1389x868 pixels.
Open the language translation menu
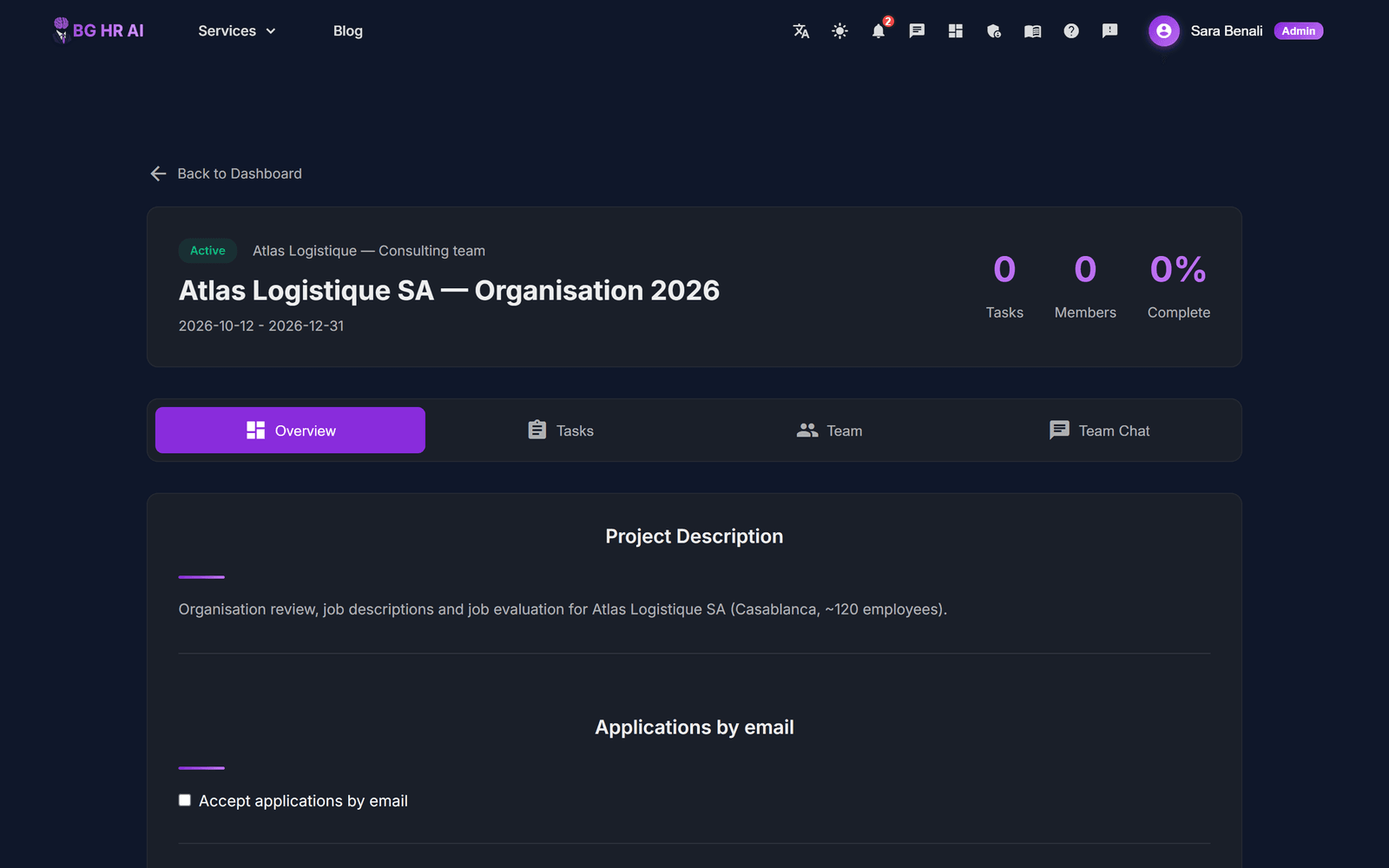801,31
